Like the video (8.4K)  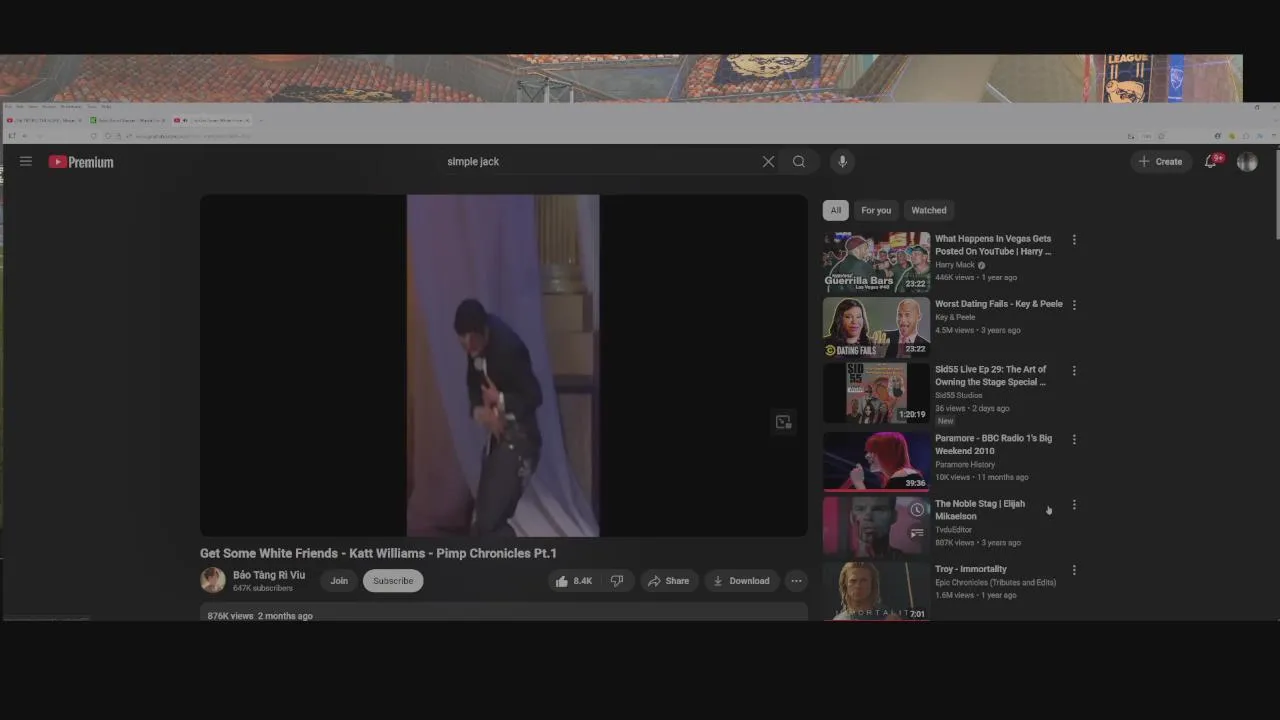coord(574,581)
